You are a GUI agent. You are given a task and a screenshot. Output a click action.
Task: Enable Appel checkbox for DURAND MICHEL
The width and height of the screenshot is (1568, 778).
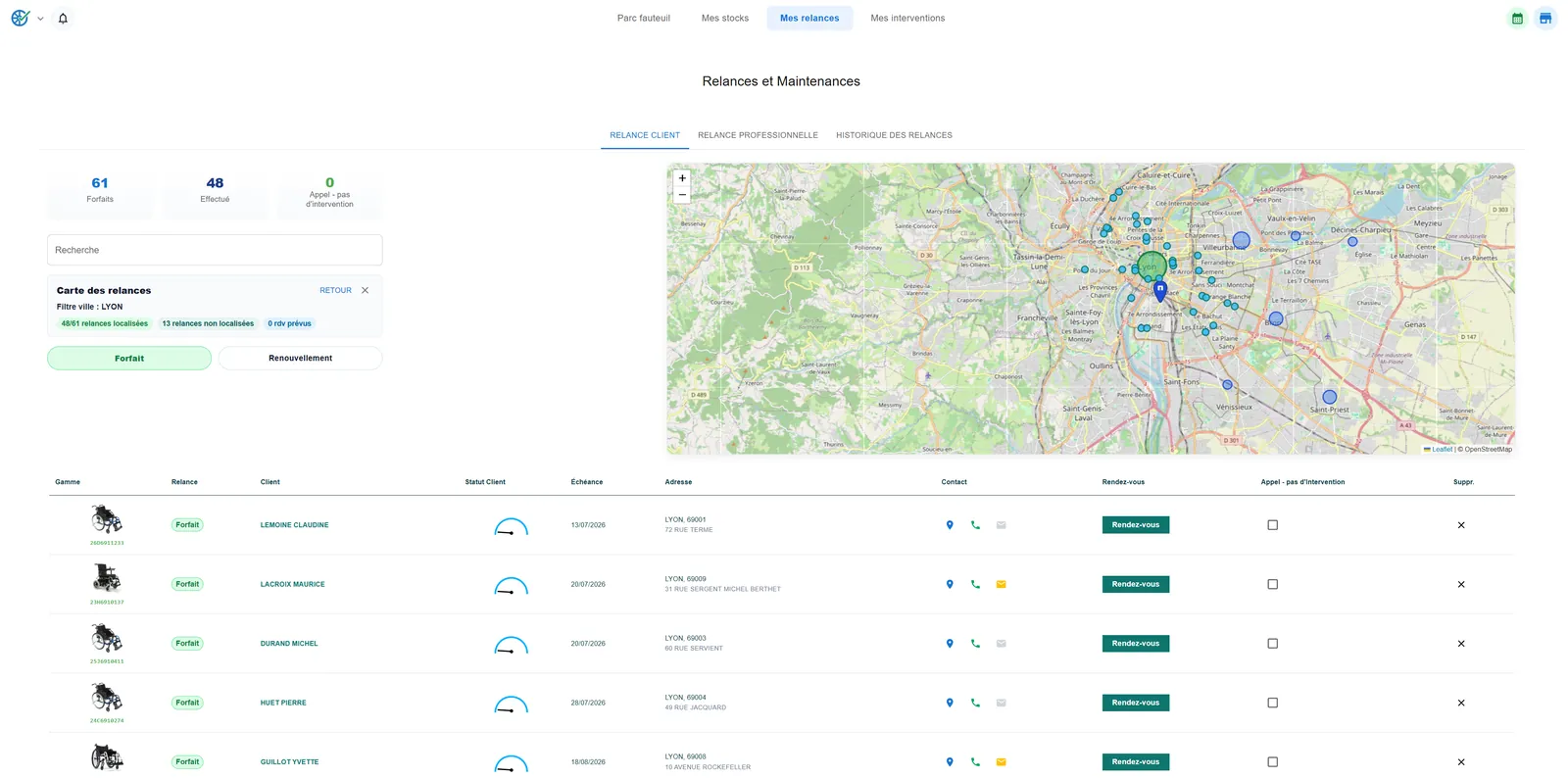coord(1273,644)
